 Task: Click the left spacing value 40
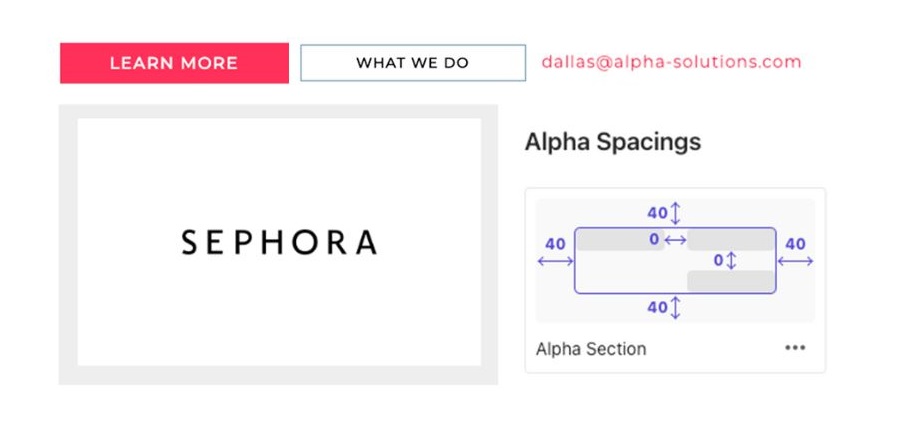[555, 244]
